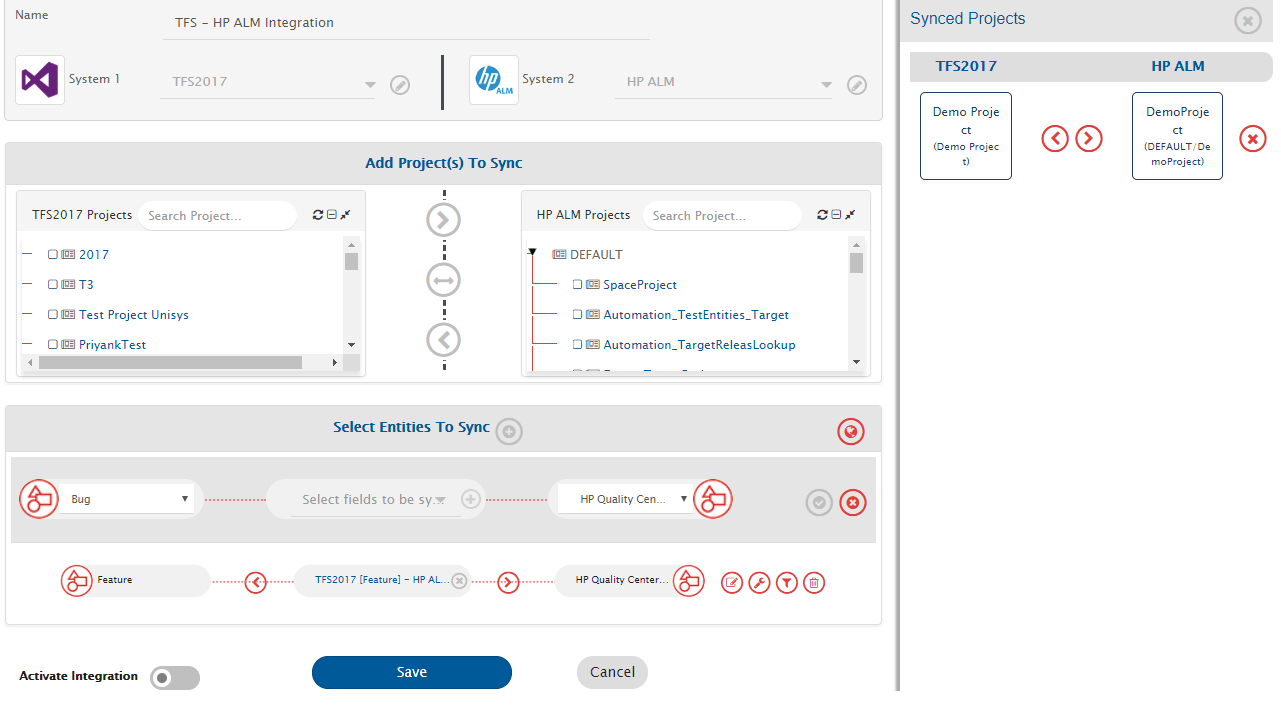This screenshot has height=705, width=1281.
Task: Click bidirectional sync arrow between project lists
Action: point(444,281)
